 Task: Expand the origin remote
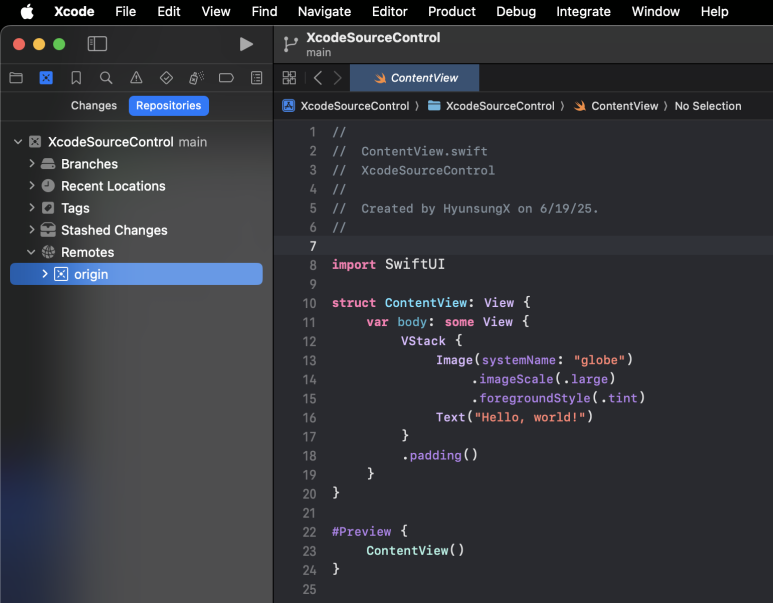coord(45,274)
